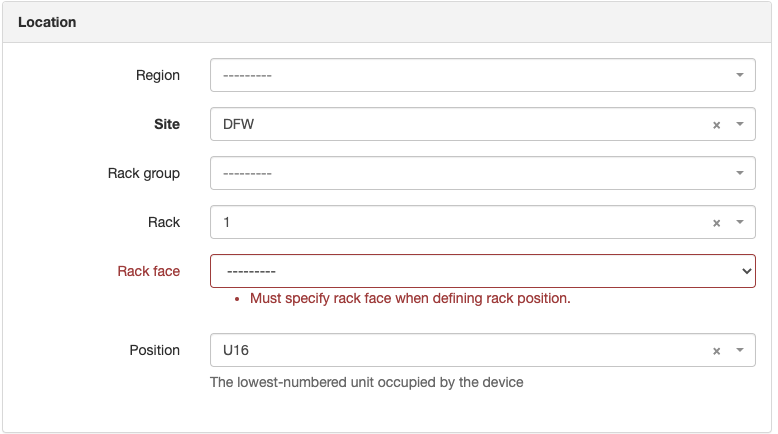
Task: Open the Region dropdown arrow
Action: pyautogui.click(x=739, y=75)
